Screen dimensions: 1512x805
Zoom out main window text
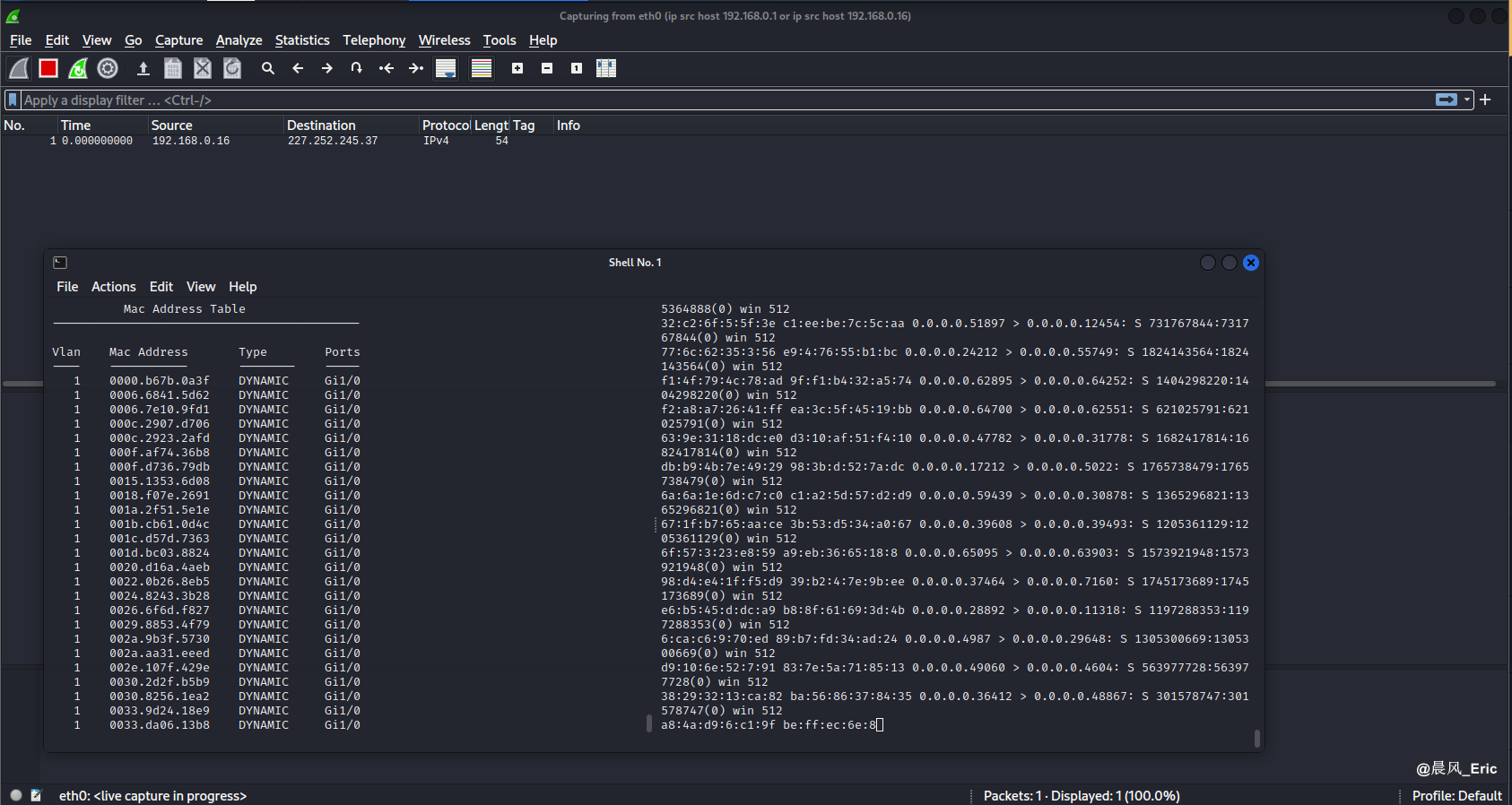[547, 68]
